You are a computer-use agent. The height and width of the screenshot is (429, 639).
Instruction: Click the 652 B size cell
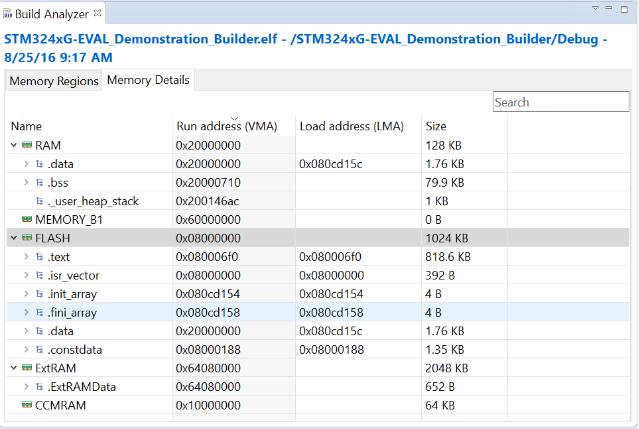click(440, 387)
